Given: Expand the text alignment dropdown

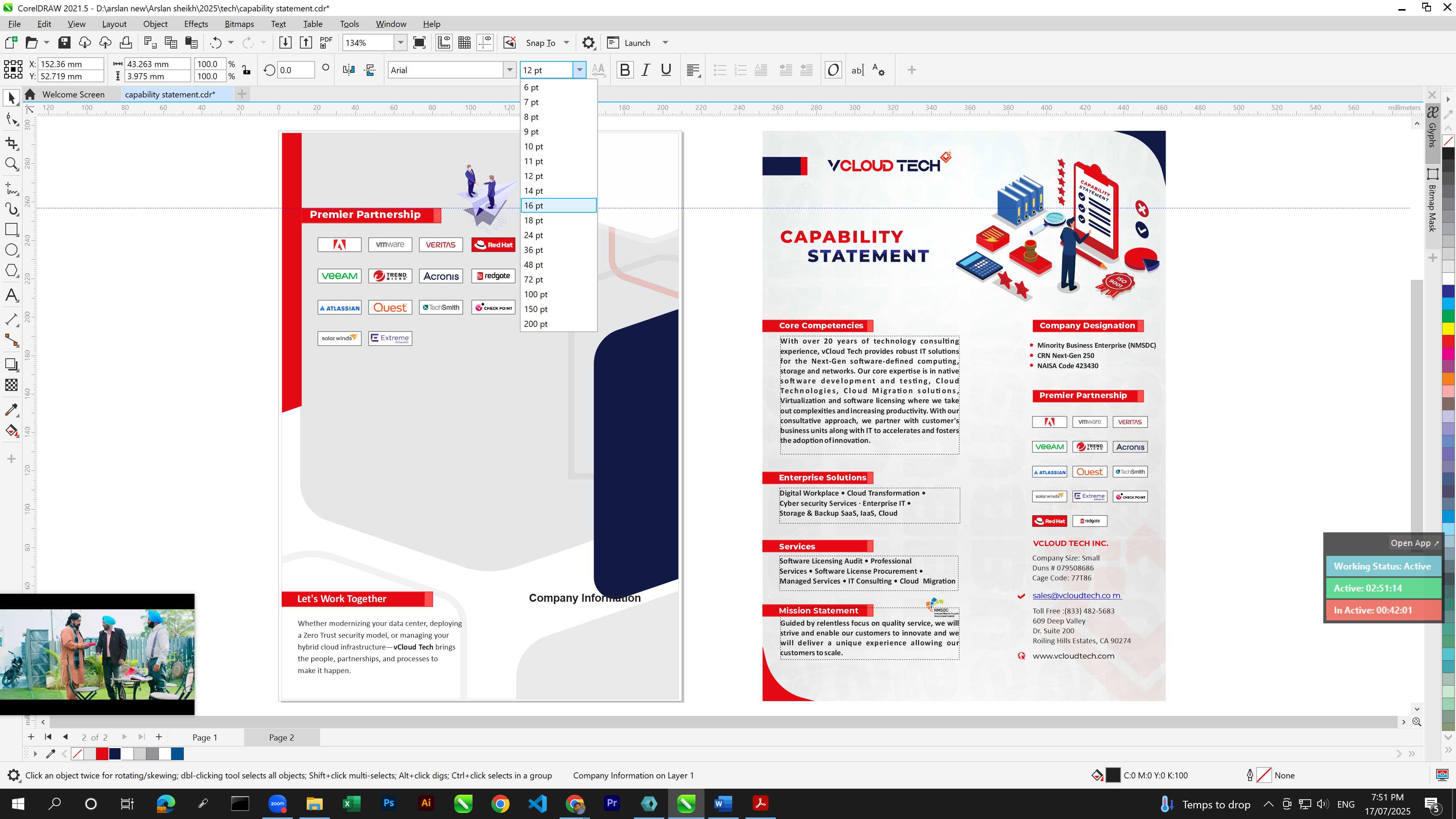Looking at the screenshot, I should click(693, 70).
